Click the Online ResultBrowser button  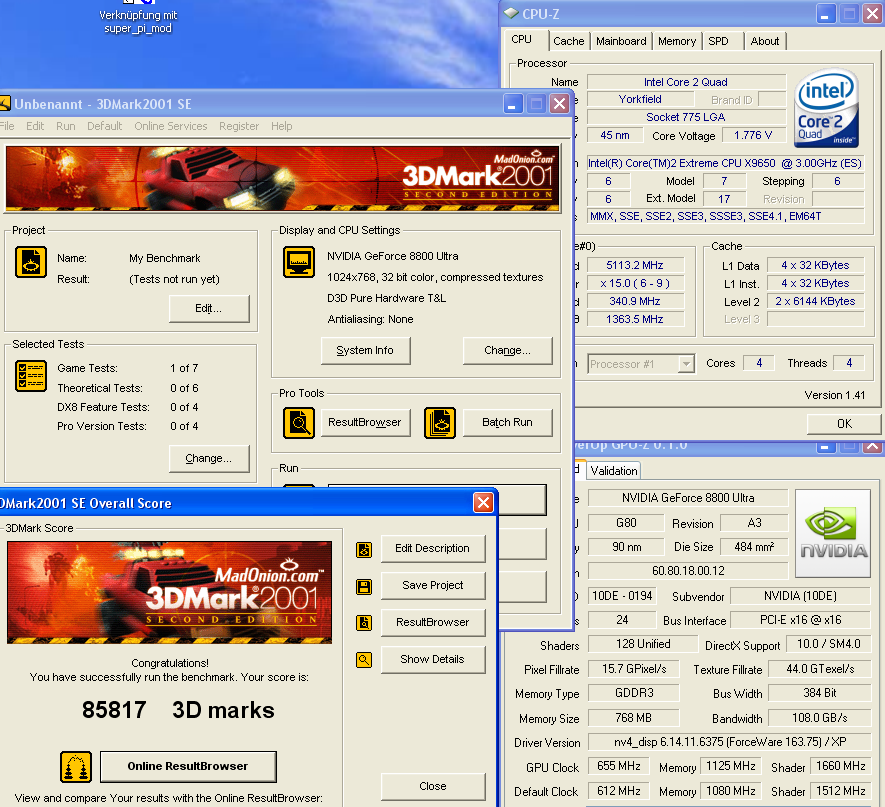[x=189, y=766]
